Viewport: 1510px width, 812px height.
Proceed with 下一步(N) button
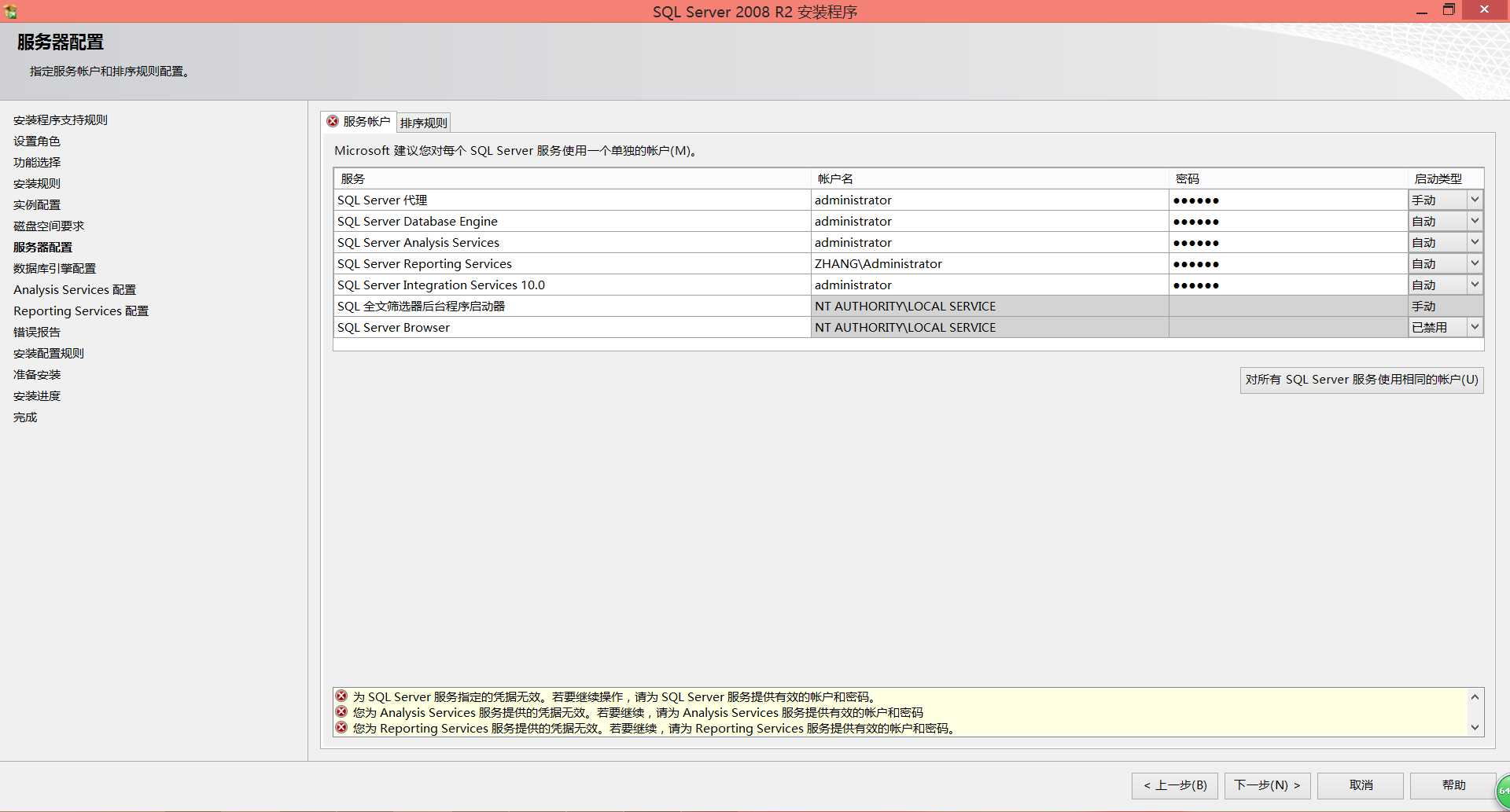(x=1267, y=785)
